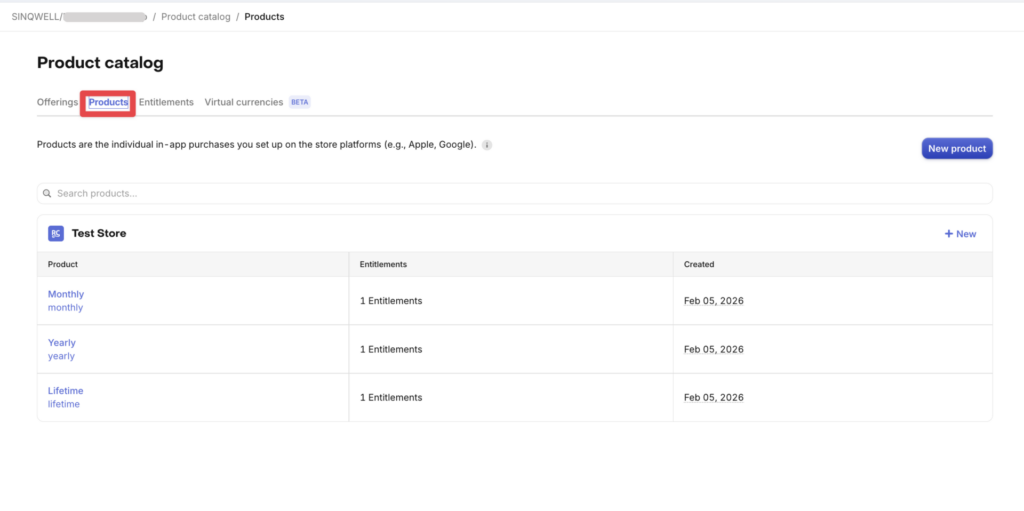Screen dimensions: 1024x511
Task: Go to SINQWELL in the breadcrumb
Action: coord(31,17)
